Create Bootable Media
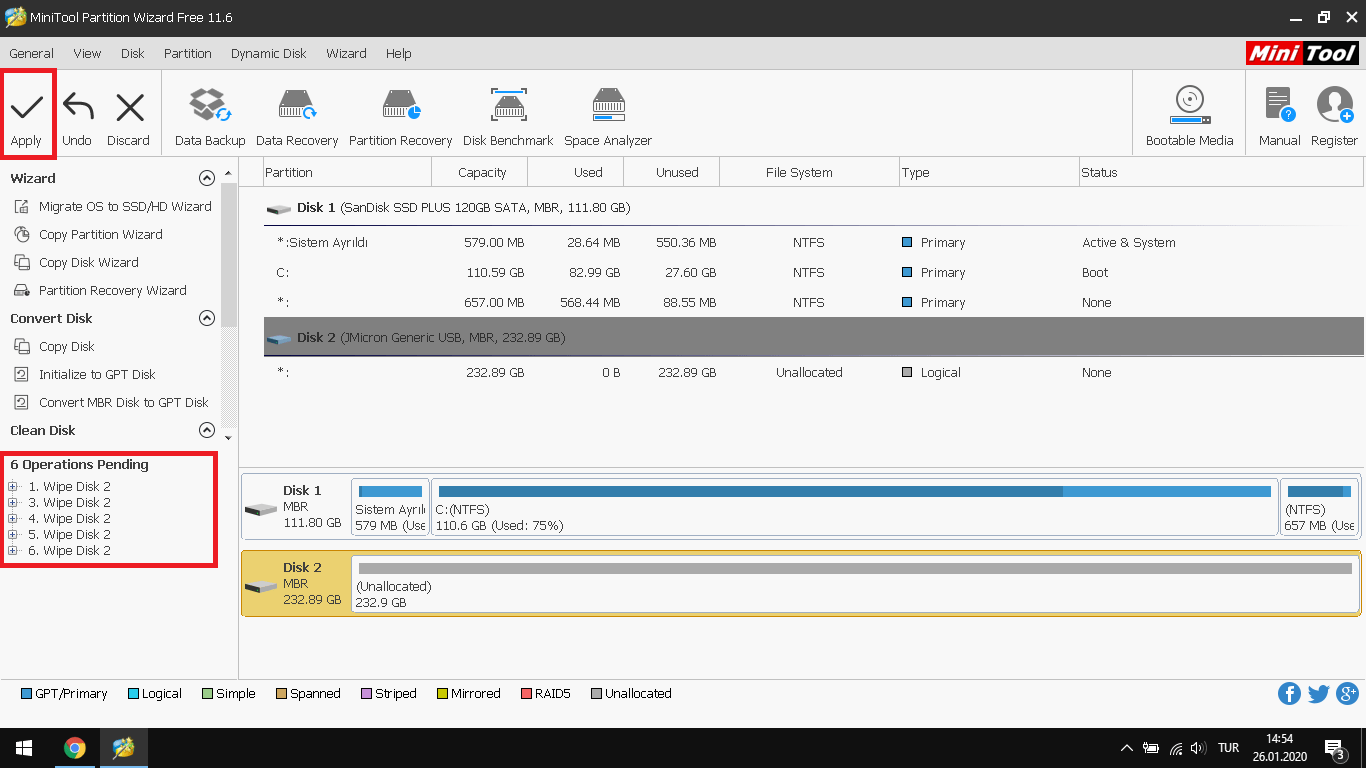1366x768 pixels. [1189, 117]
